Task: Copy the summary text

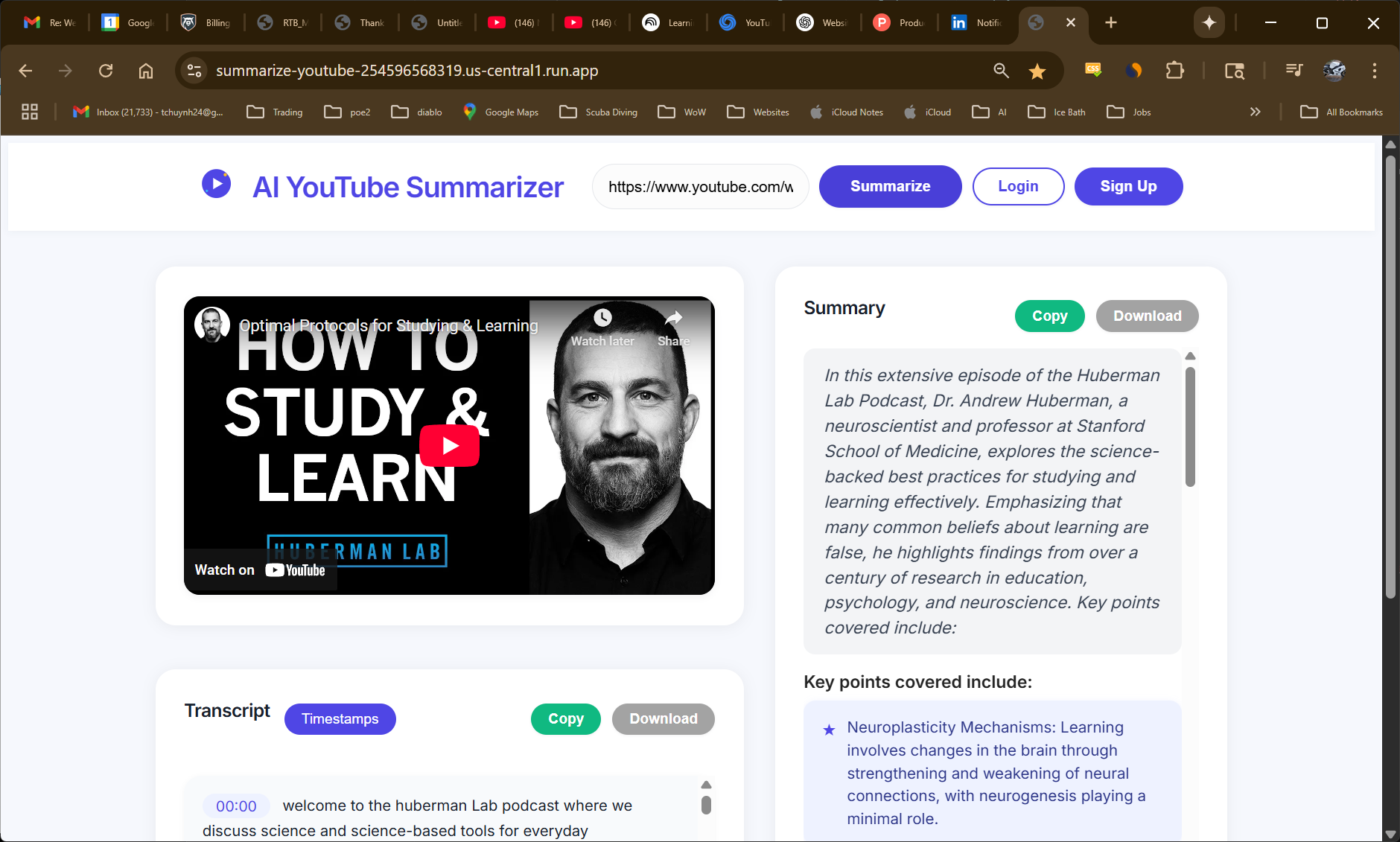Action: 1049,316
